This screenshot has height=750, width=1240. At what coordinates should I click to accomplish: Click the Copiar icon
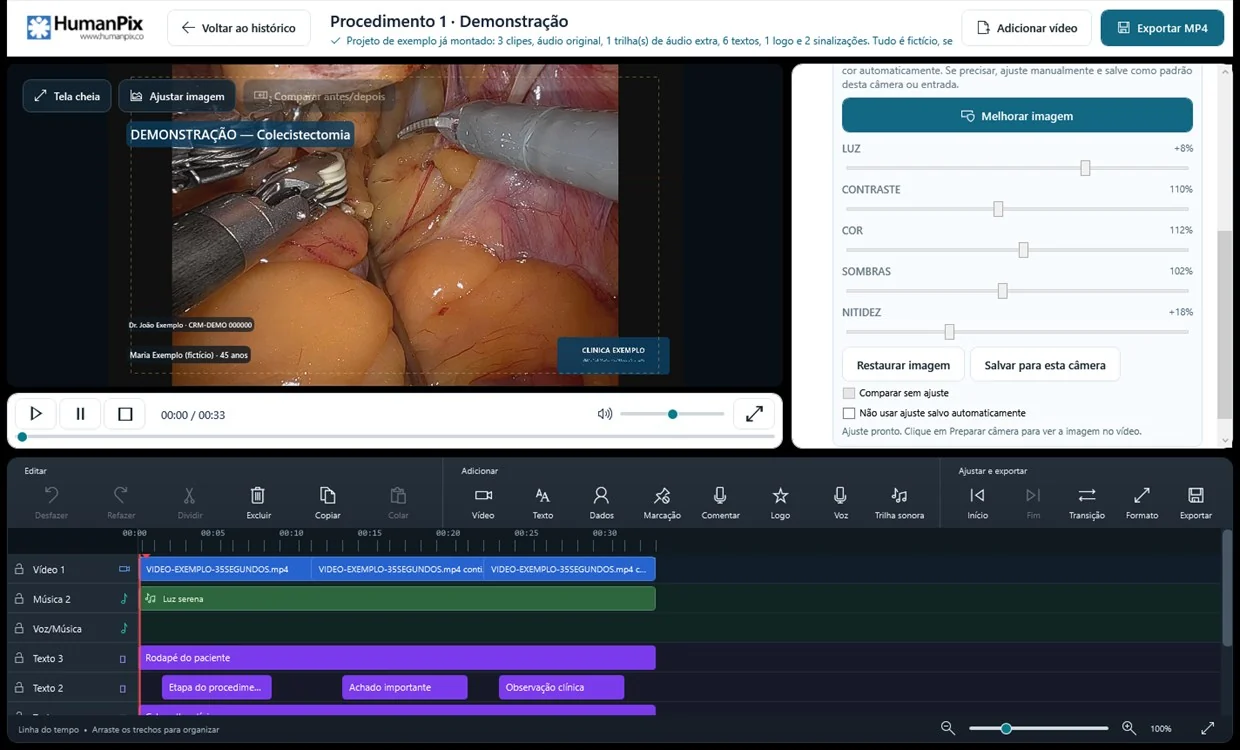click(328, 495)
